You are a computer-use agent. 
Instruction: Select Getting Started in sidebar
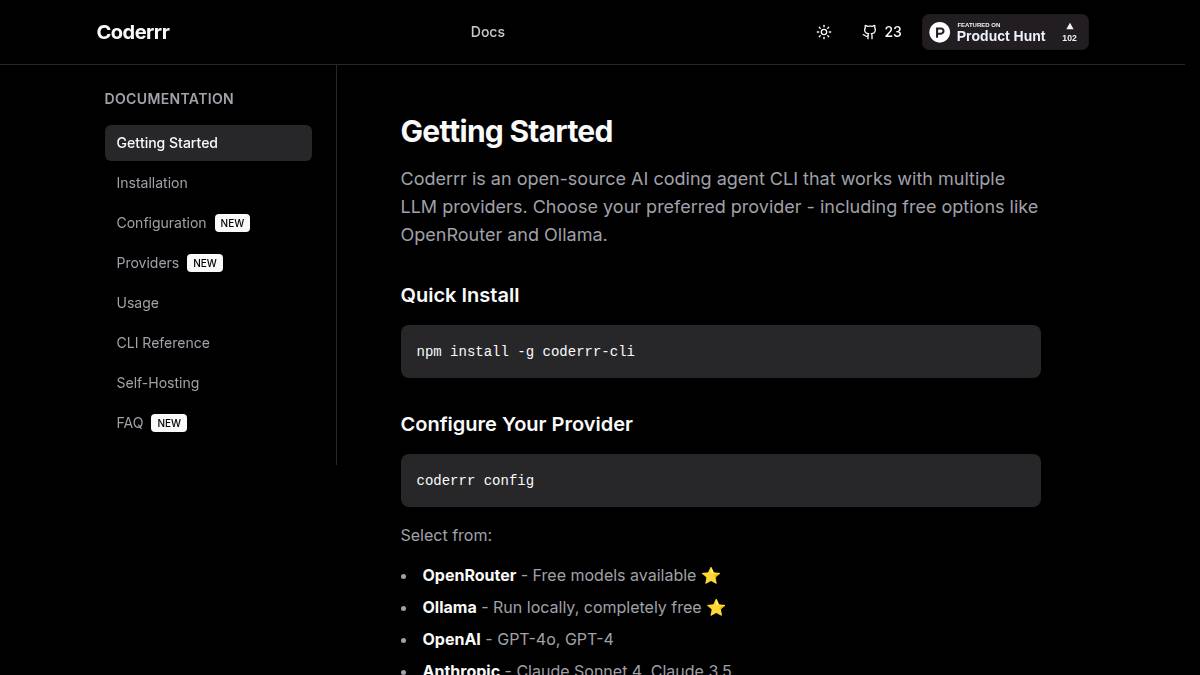coord(208,143)
